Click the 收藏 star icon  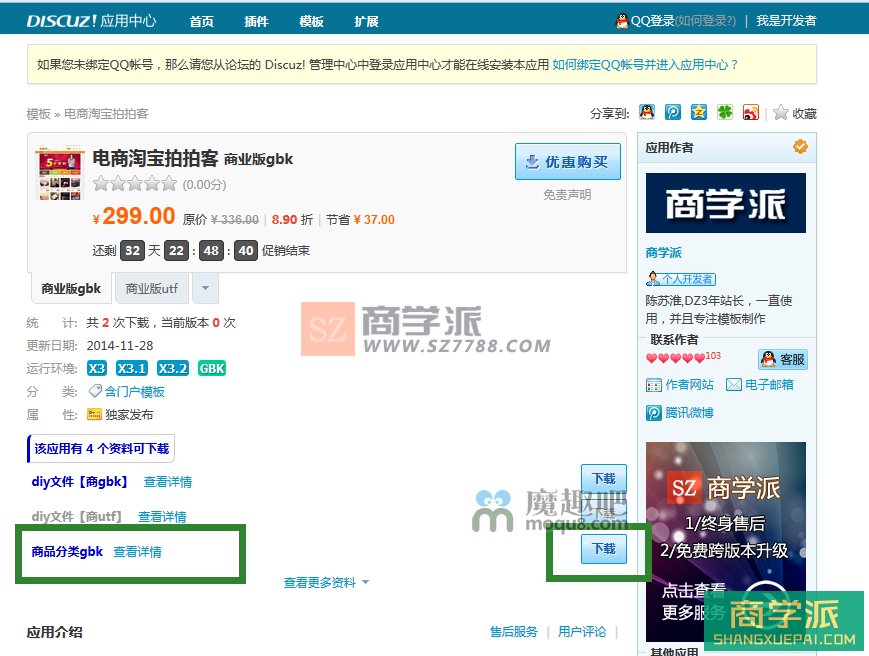[x=781, y=112]
